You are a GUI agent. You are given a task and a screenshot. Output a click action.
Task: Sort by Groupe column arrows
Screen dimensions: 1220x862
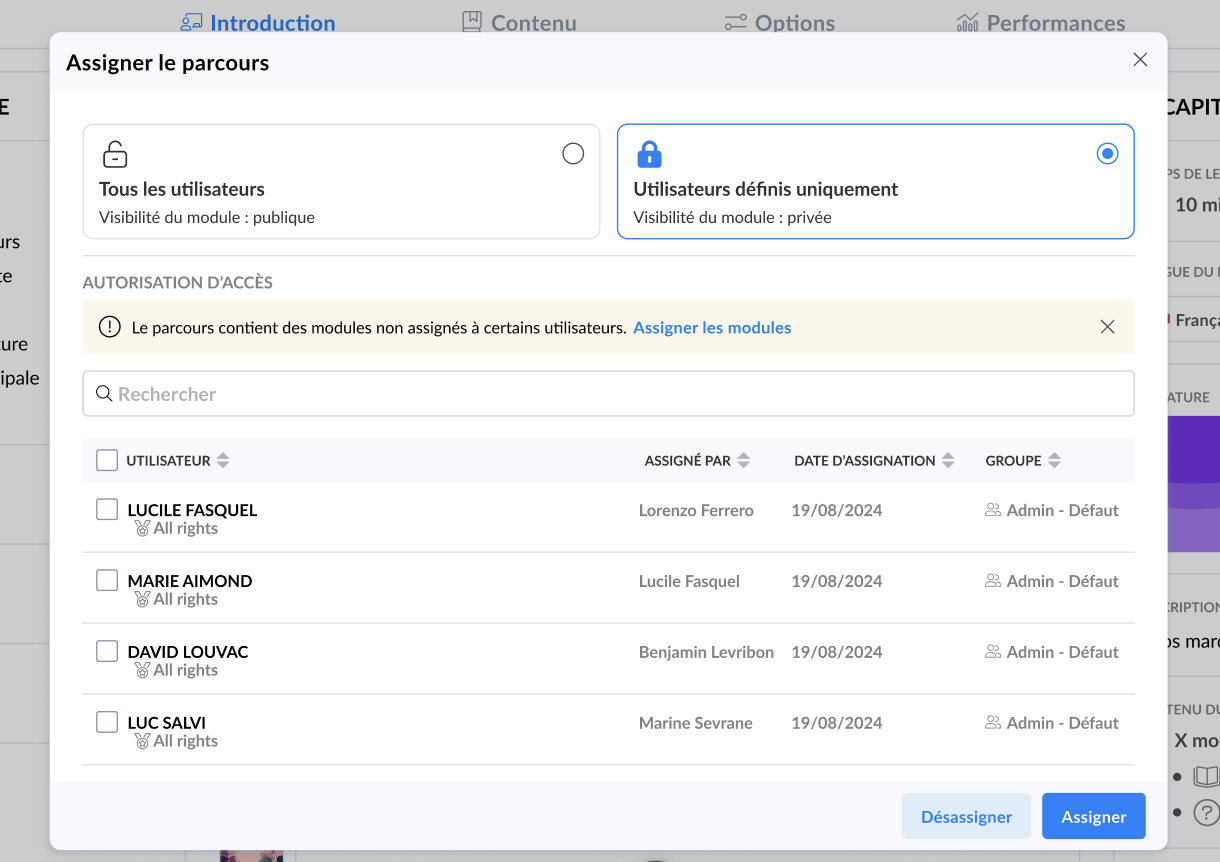1054,461
